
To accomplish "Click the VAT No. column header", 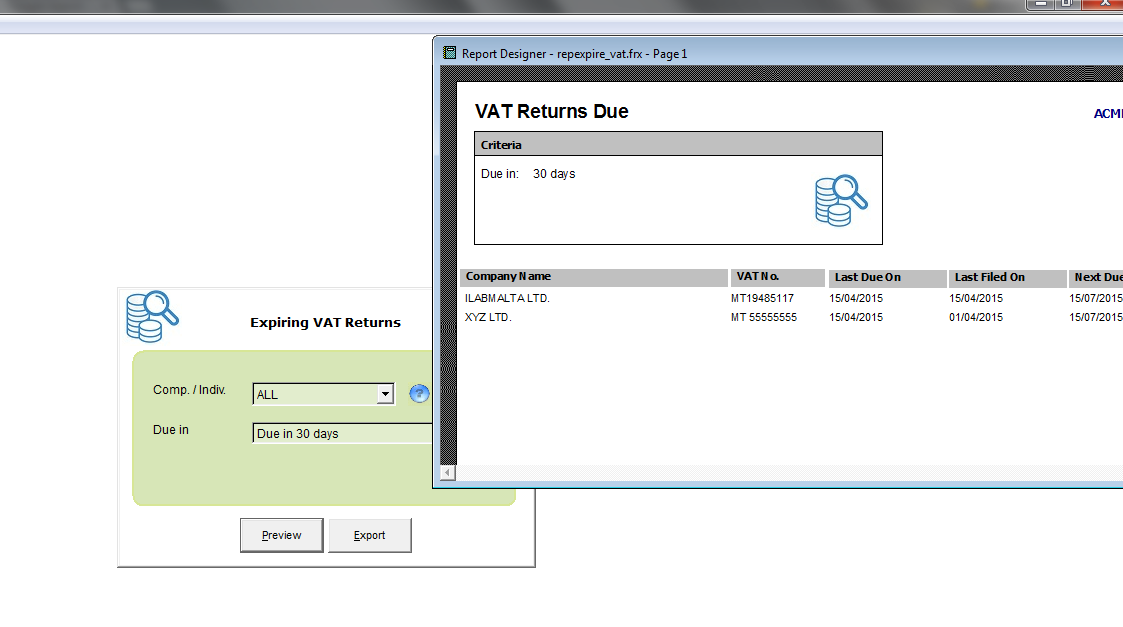I will (x=760, y=277).
